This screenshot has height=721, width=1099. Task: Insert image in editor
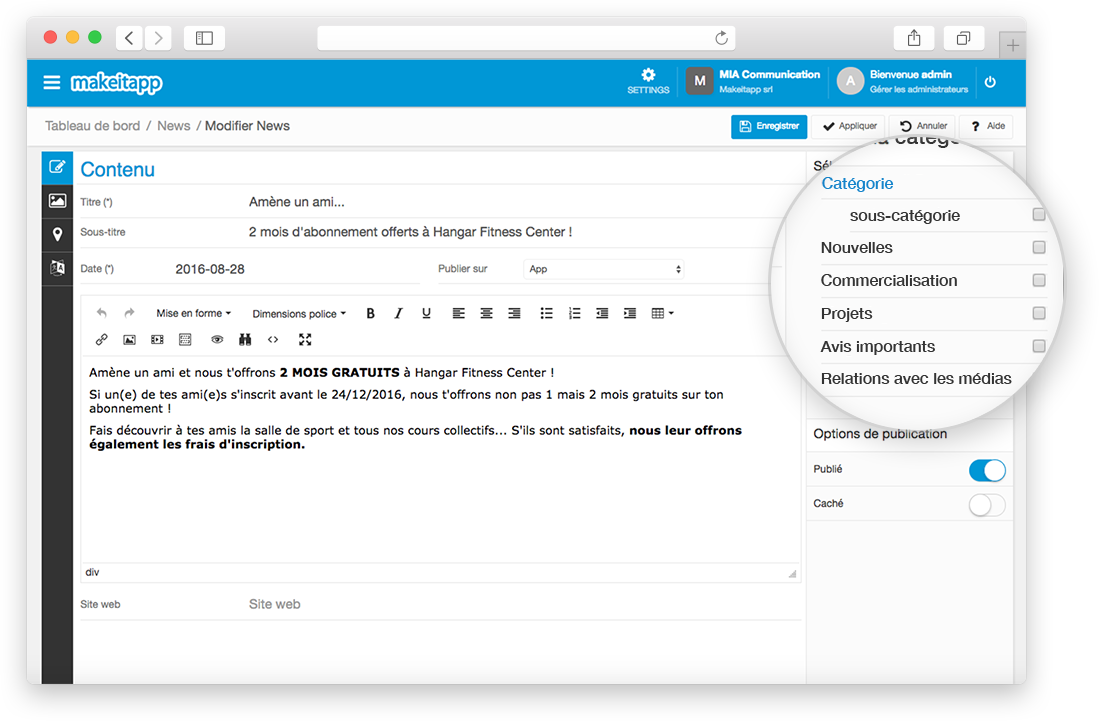coord(130,340)
